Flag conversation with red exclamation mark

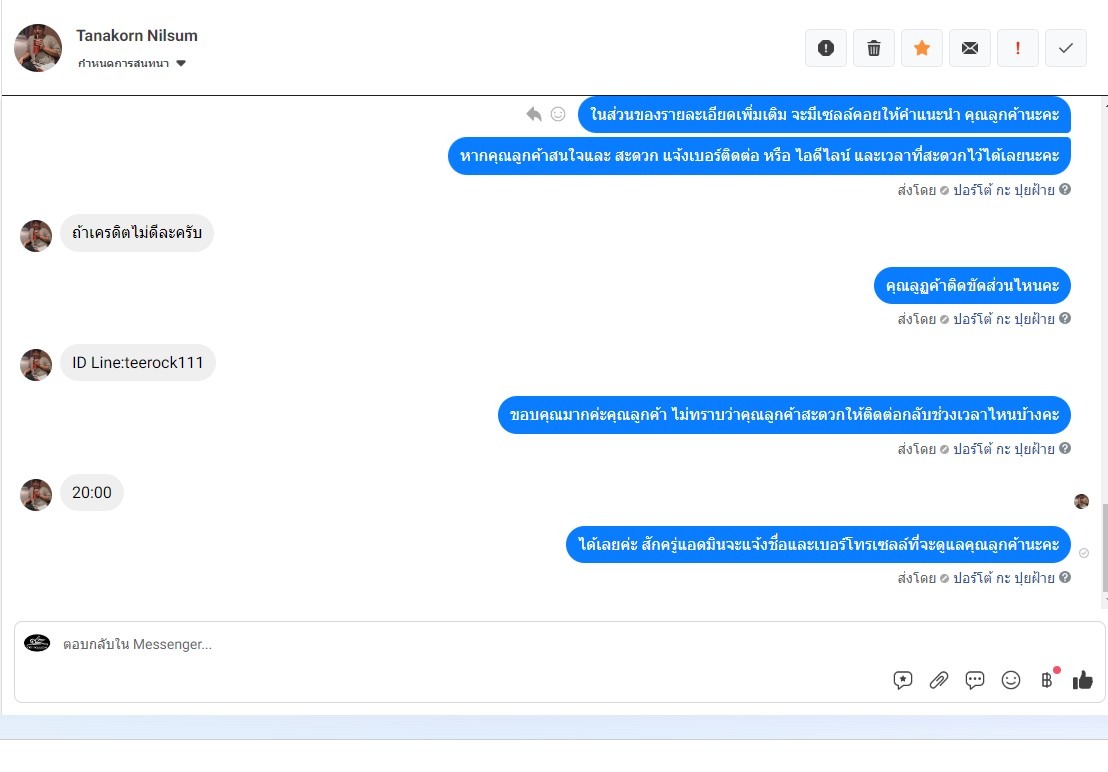pos(1018,48)
